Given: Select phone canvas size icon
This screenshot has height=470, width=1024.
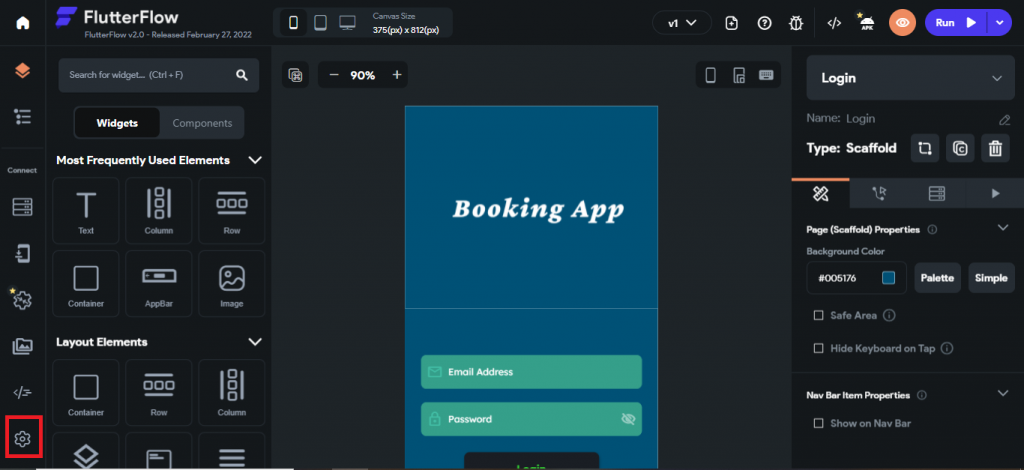Looking at the screenshot, I should point(293,23).
